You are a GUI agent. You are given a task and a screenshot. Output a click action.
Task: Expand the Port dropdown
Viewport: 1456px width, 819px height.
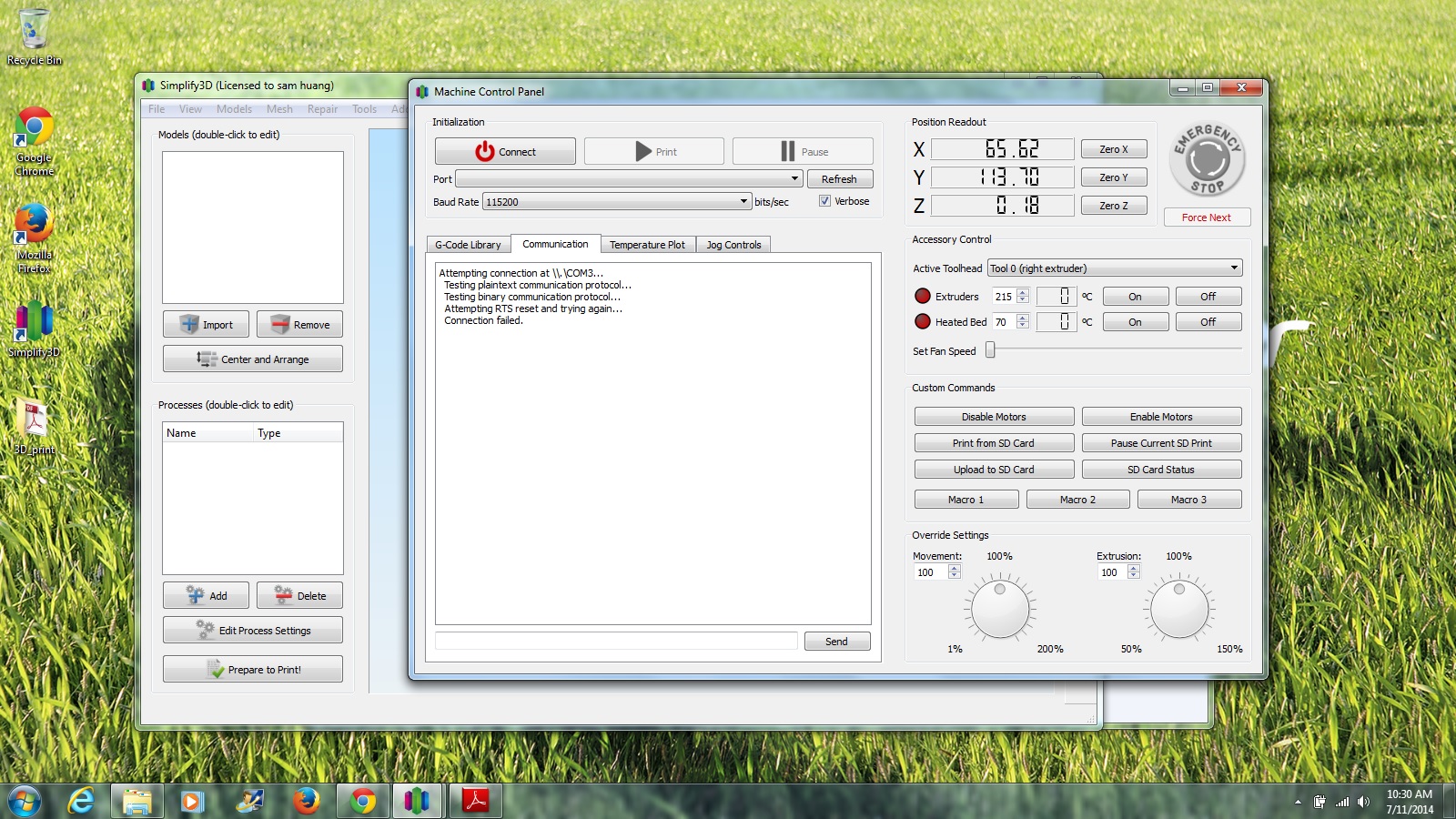[794, 179]
